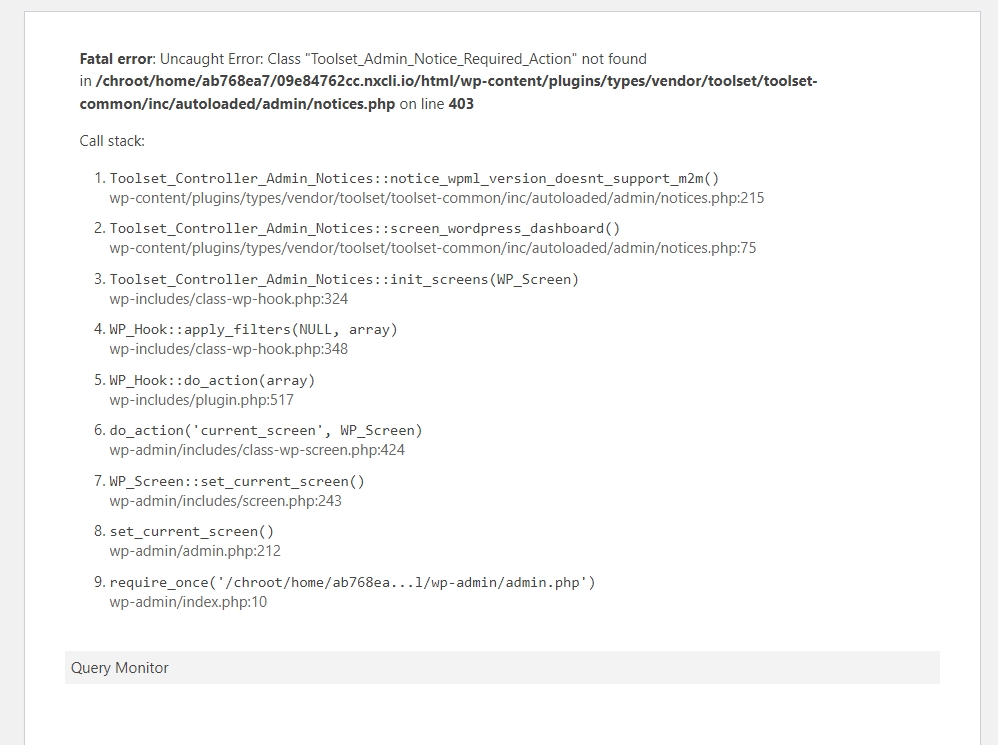
Task: Select the notice_wpml_version_doesnt_support_m2m() stack entry
Action: 414,179
